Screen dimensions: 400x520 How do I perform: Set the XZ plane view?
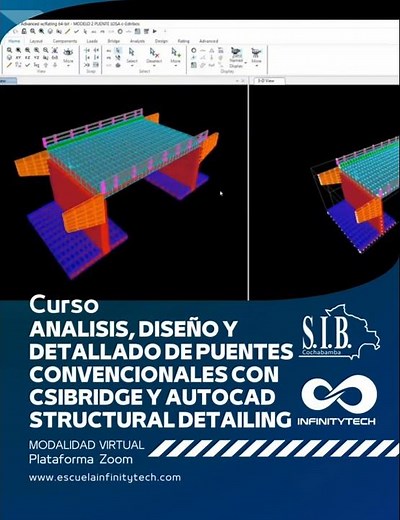(27, 58)
